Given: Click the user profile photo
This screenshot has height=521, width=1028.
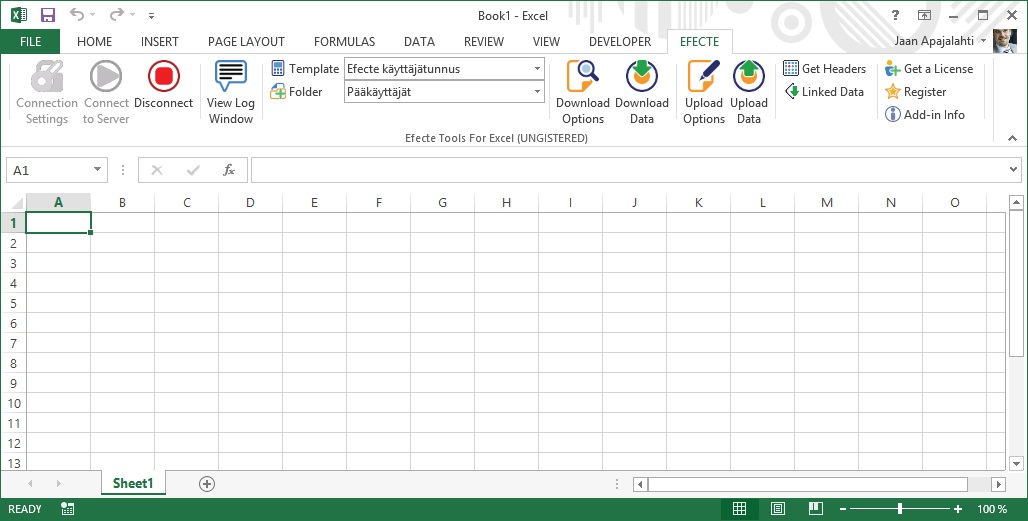Looking at the screenshot, I should 1004,41.
